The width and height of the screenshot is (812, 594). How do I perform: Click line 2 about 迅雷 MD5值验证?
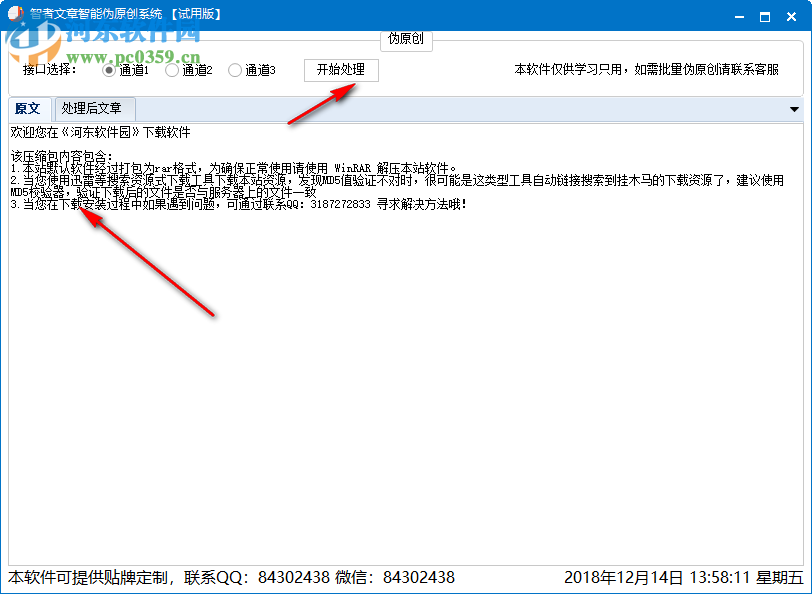tap(397, 180)
